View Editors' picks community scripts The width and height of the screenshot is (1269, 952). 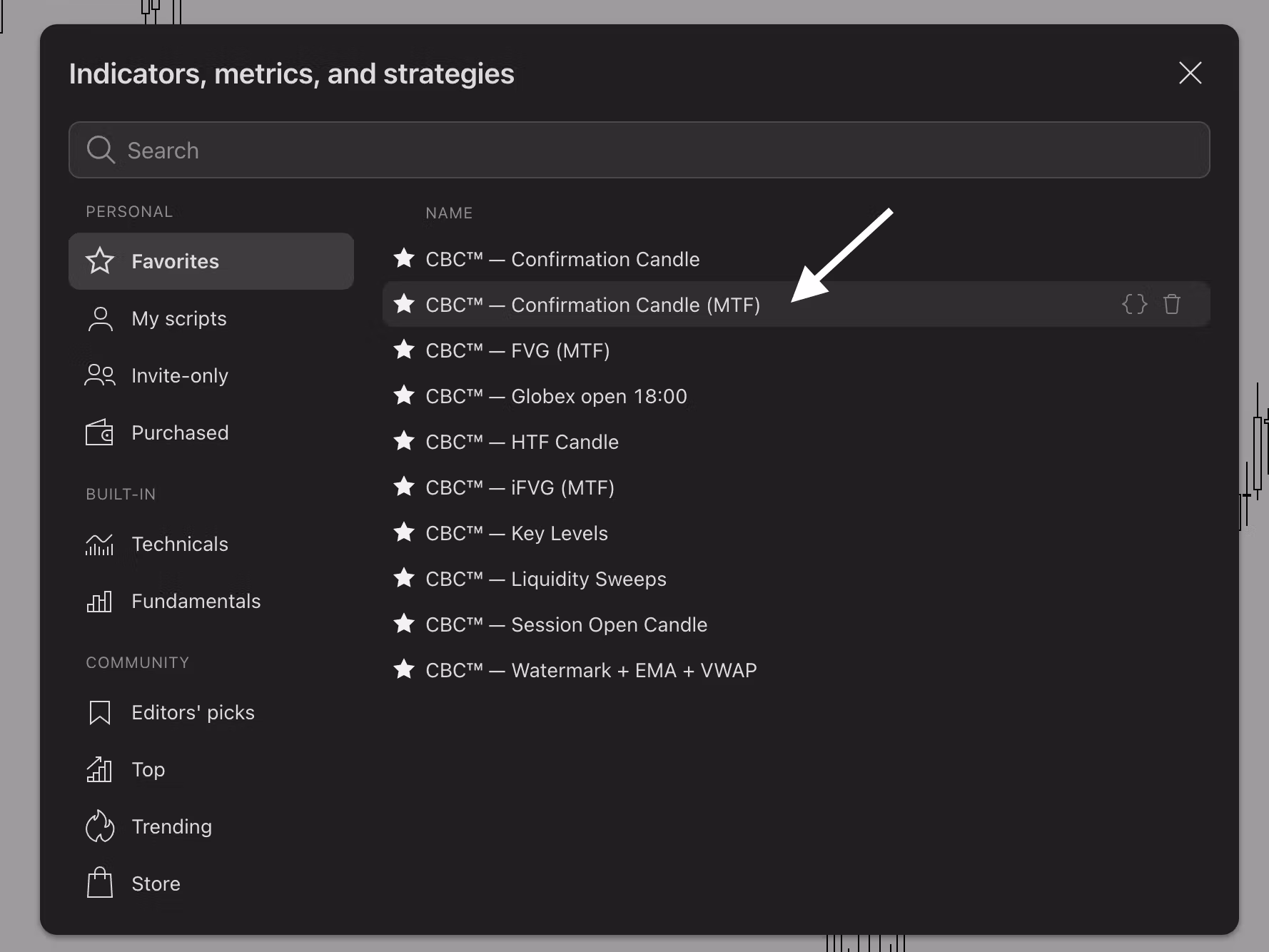tap(193, 712)
